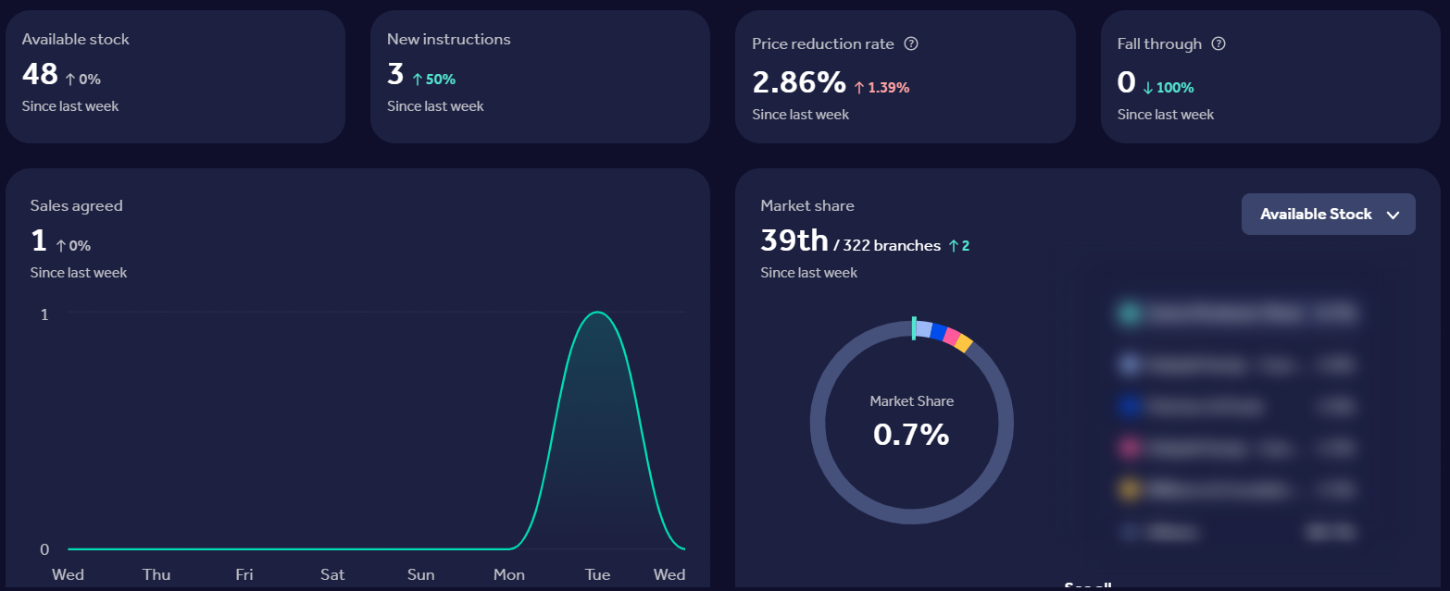Select the Available stock value 48
This screenshot has width=1450, height=591.
point(40,74)
